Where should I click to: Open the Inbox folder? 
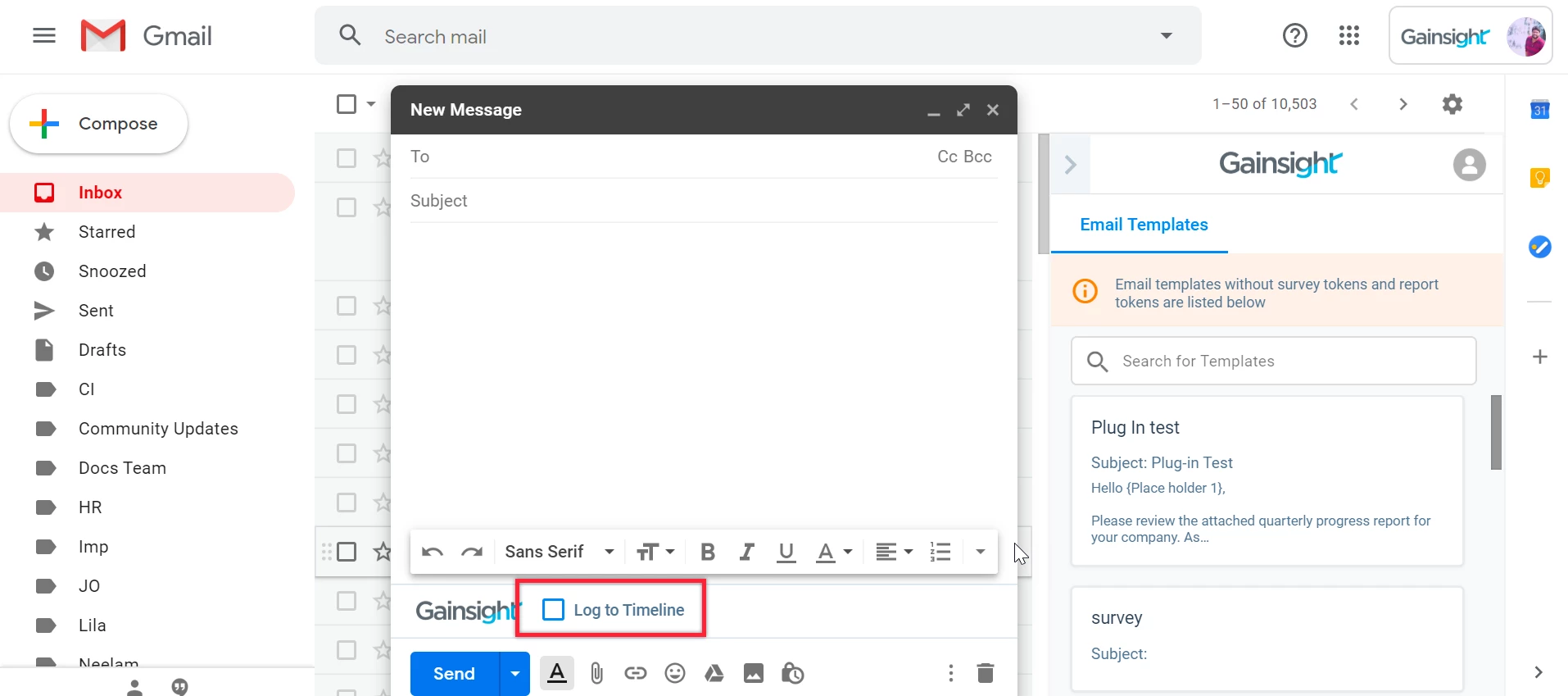tap(147, 193)
